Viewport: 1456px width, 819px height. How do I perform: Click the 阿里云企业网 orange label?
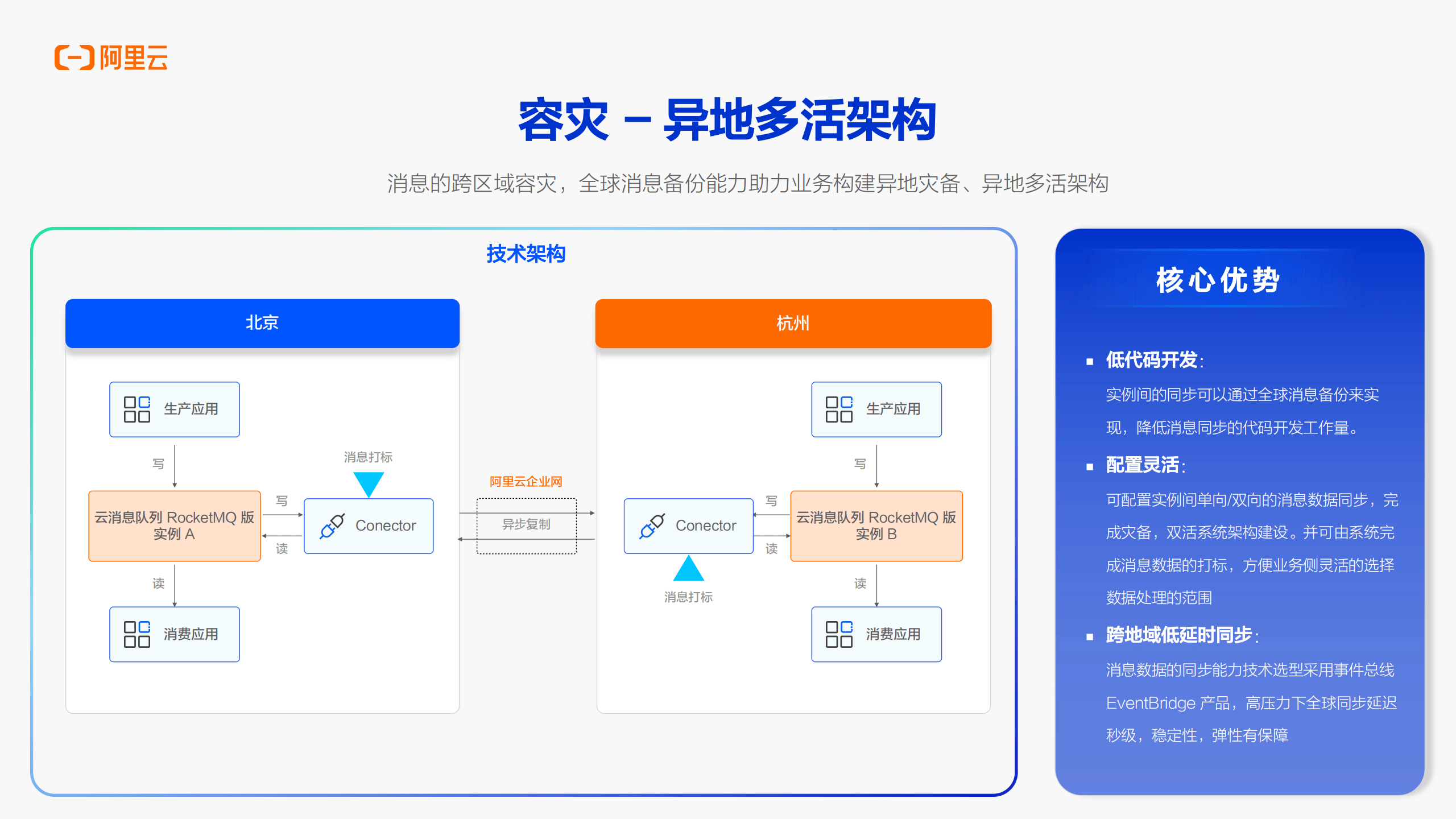(526, 482)
